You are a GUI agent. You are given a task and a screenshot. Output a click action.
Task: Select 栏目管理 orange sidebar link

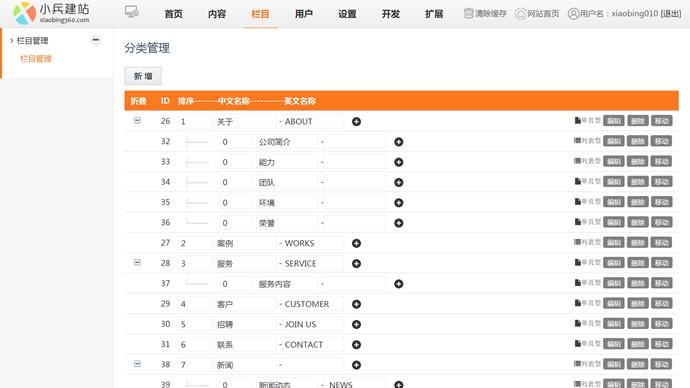36,59
